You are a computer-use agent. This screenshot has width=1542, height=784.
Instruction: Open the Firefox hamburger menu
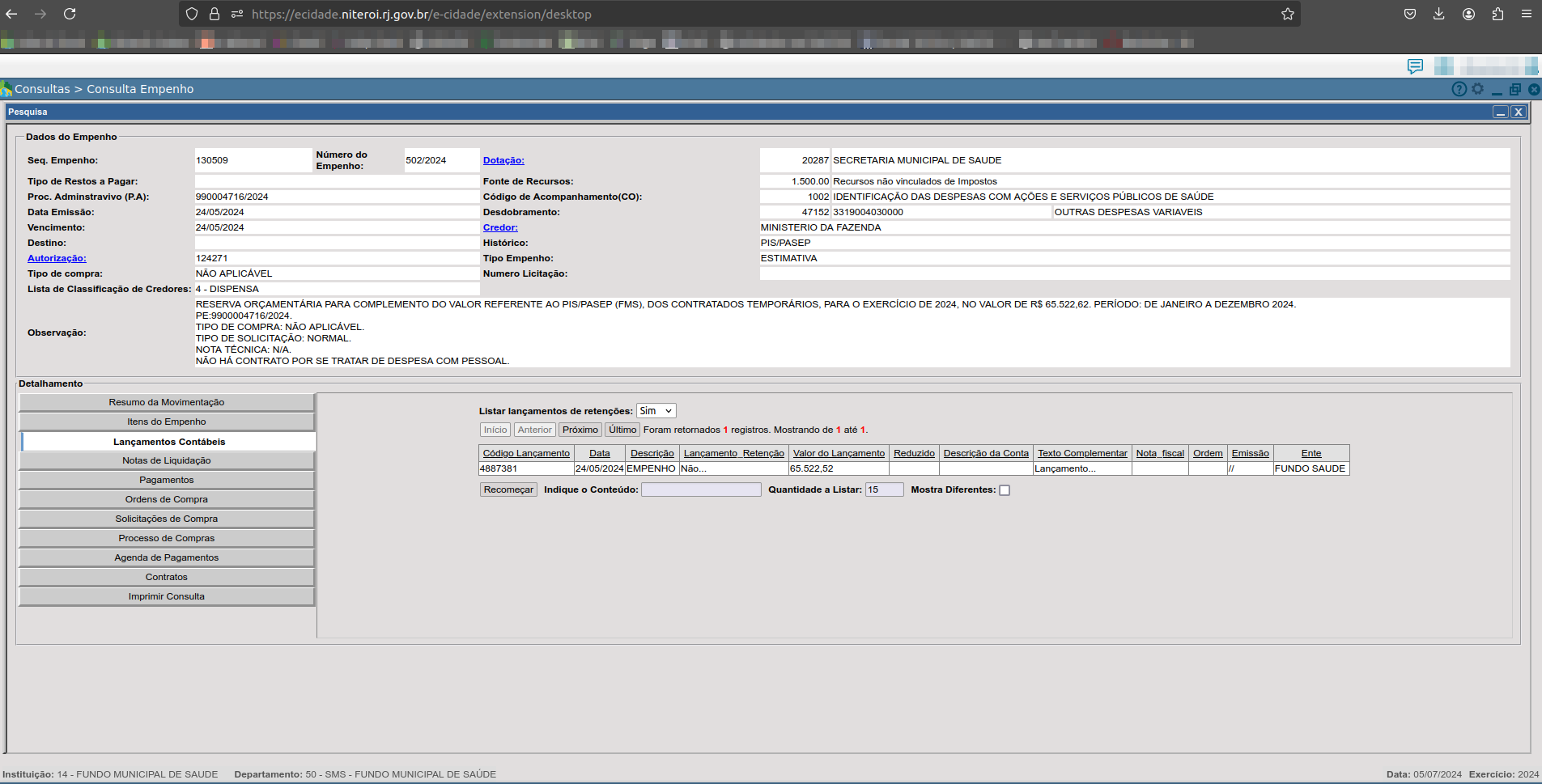point(1526,14)
